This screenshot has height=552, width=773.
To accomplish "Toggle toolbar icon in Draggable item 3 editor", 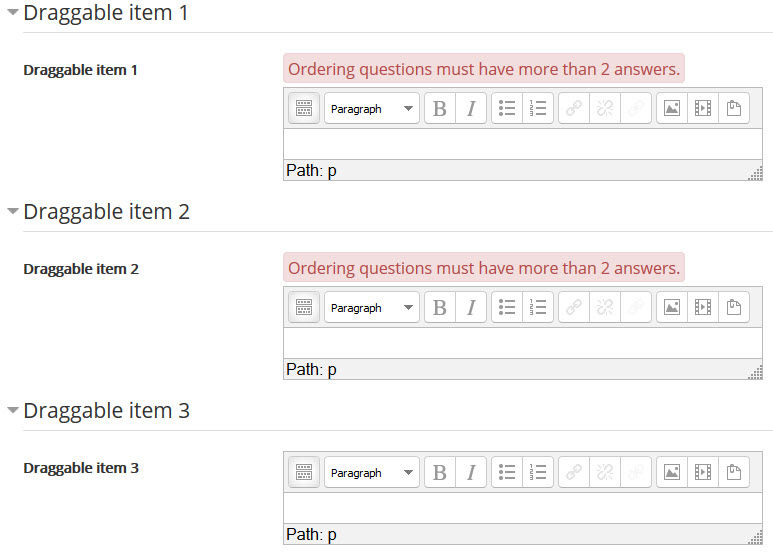I will [x=304, y=472].
